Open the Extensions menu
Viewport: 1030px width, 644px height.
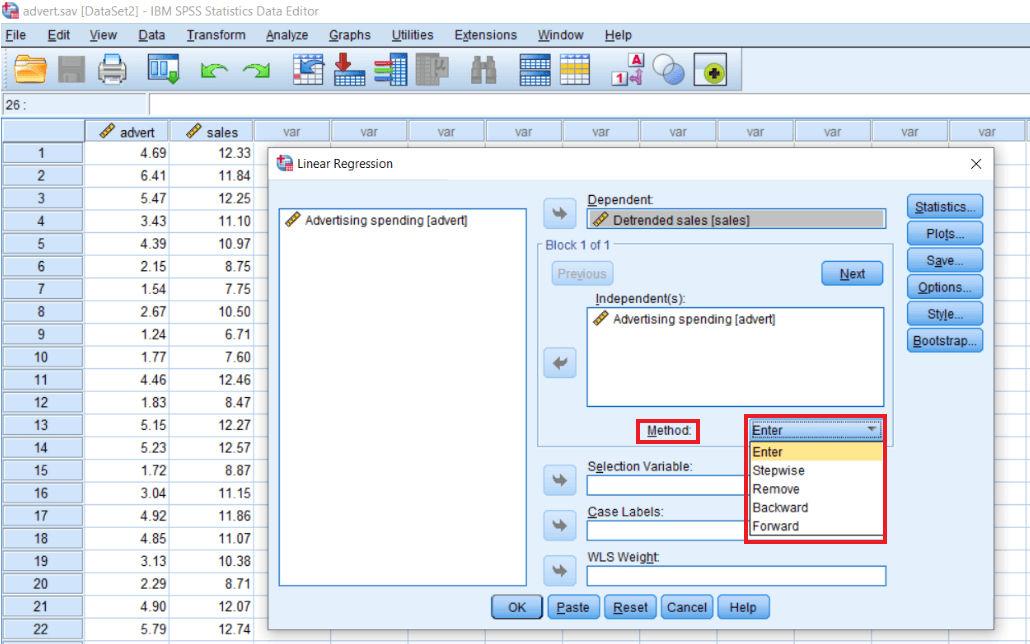pyautogui.click(x=485, y=35)
